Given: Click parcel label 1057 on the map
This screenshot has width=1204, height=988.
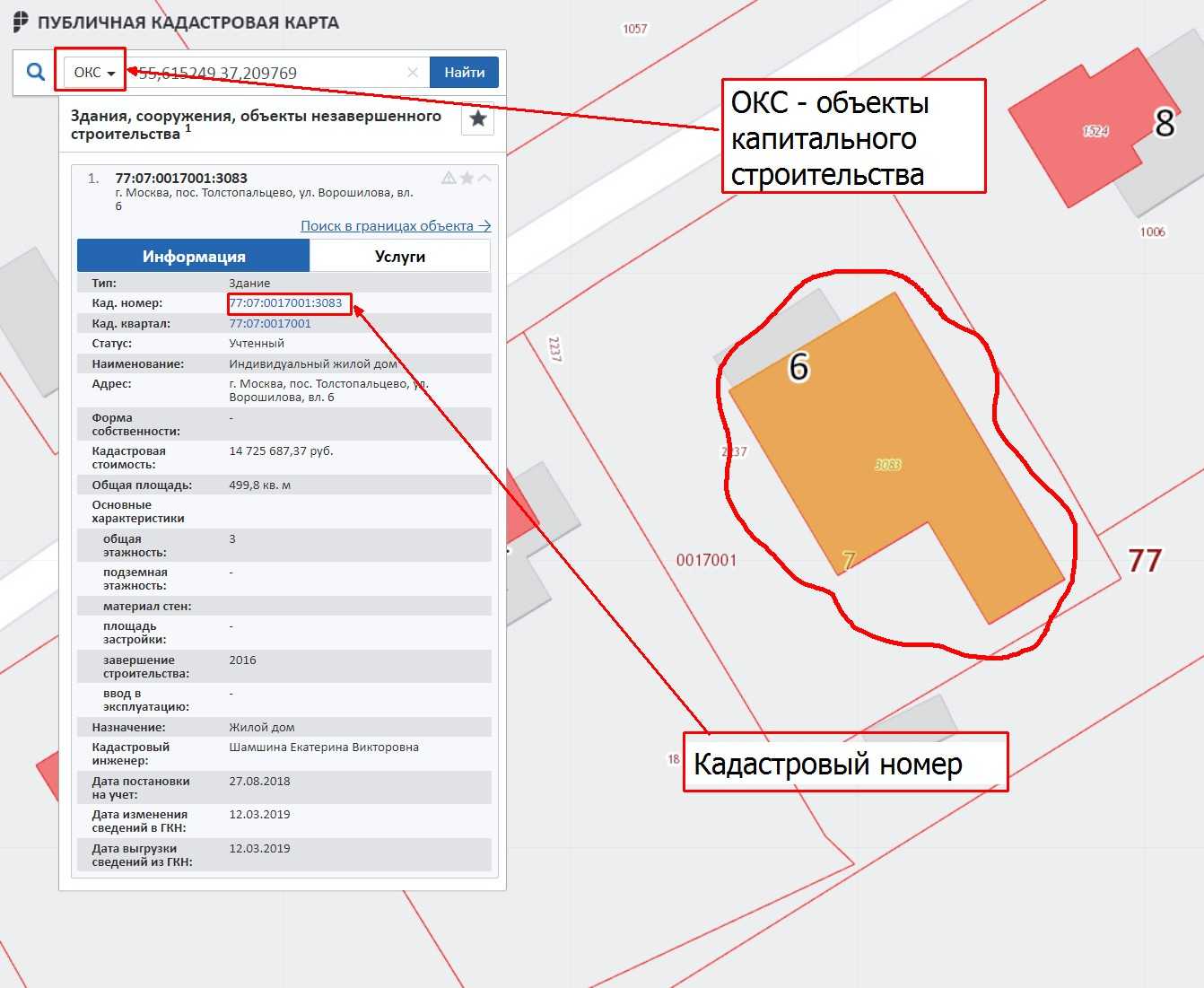Looking at the screenshot, I should tap(634, 29).
